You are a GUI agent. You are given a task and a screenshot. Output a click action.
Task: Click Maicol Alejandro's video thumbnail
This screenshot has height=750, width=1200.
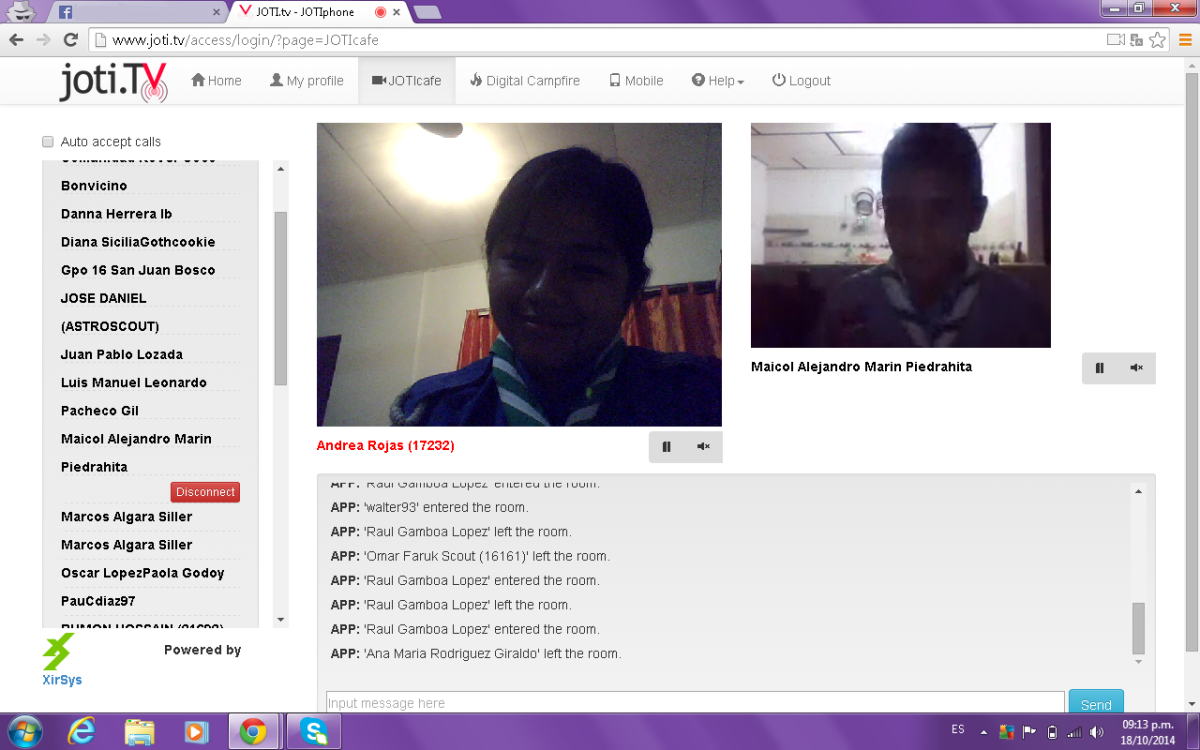click(x=901, y=235)
